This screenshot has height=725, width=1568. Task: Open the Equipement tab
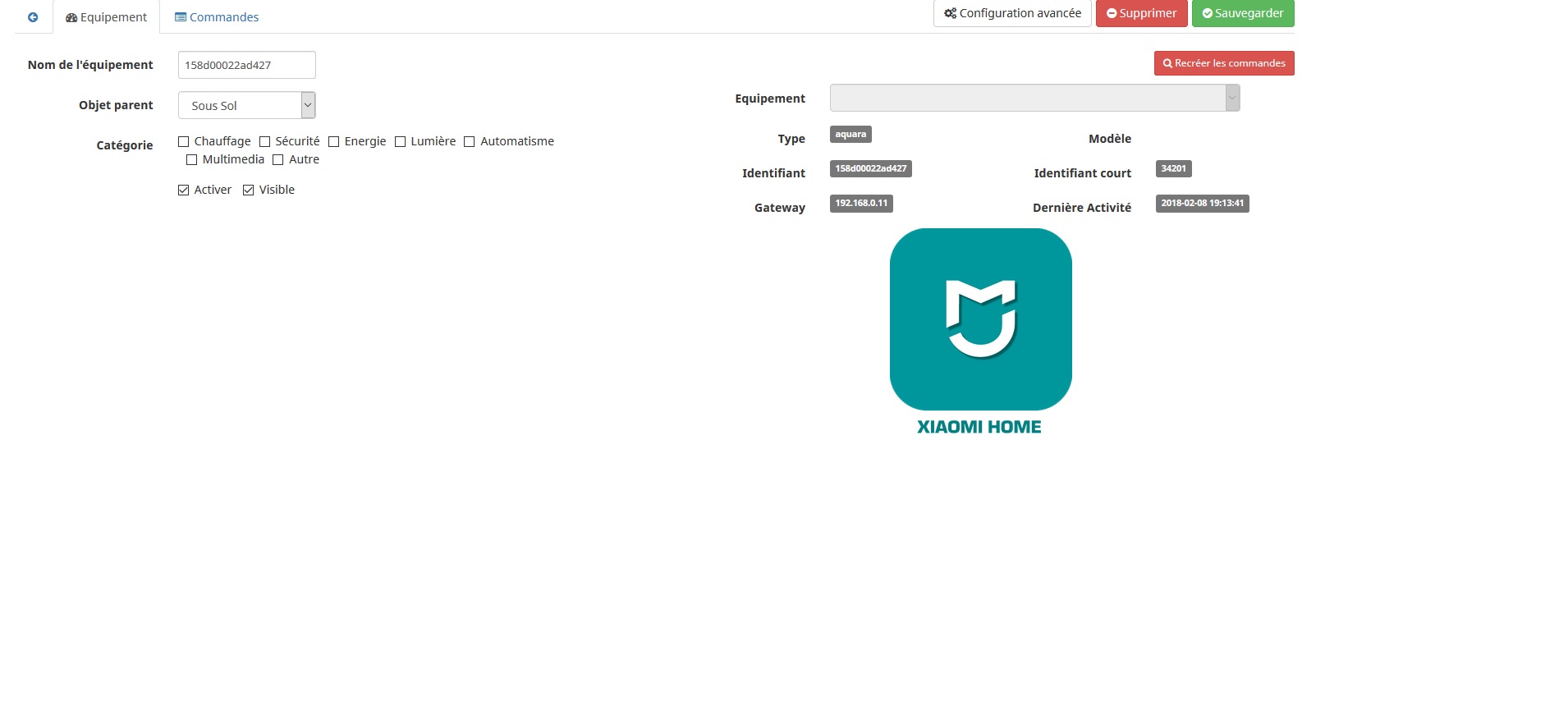107,17
